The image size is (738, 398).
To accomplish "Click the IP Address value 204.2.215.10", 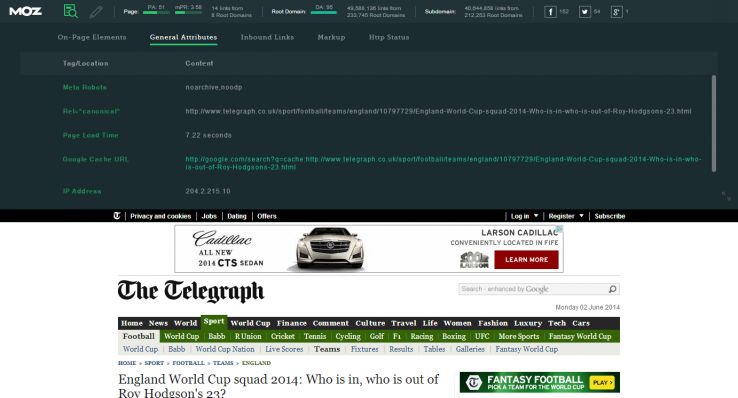I will pyautogui.click(x=208, y=191).
